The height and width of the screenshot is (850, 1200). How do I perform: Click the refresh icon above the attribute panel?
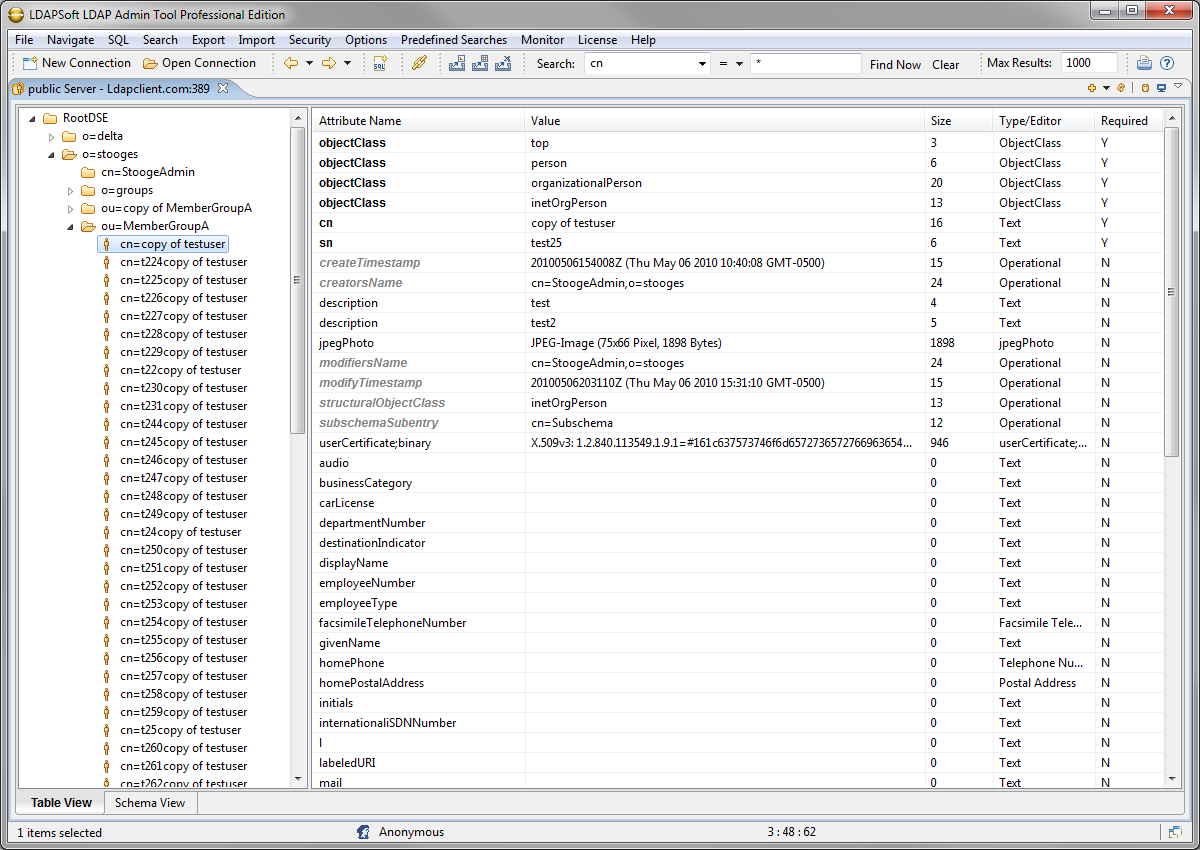(x=1120, y=88)
